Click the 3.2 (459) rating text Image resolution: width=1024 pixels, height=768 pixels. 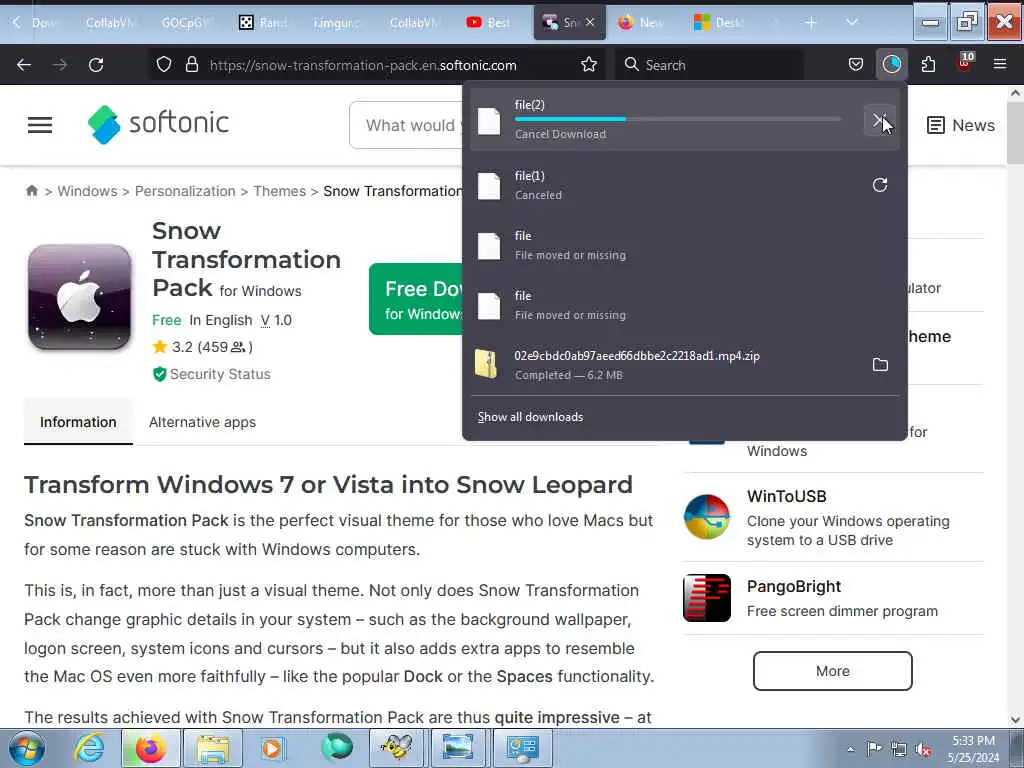pyautogui.click(x=212, y=347)
